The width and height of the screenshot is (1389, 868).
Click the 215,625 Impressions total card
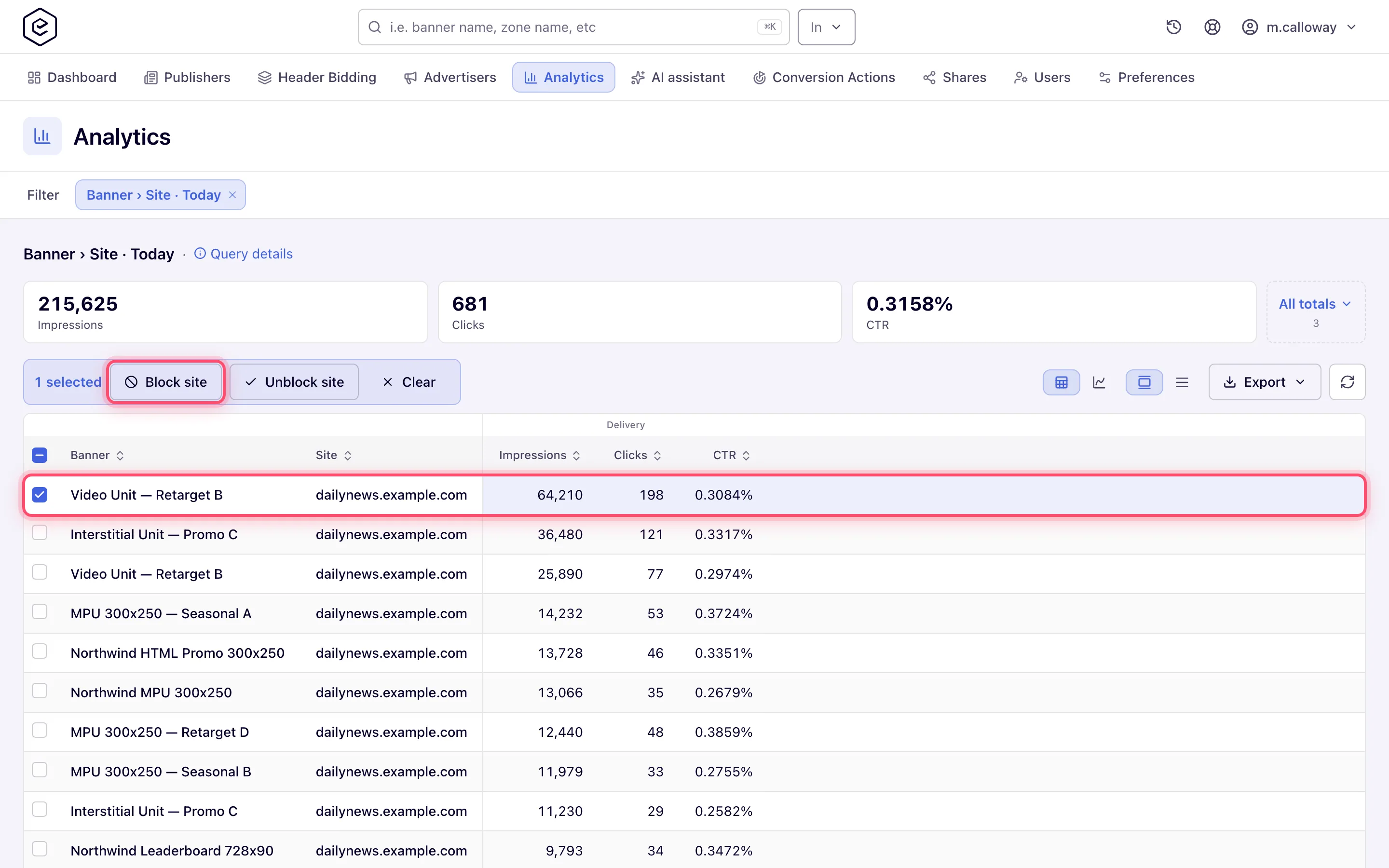[226, 312]
